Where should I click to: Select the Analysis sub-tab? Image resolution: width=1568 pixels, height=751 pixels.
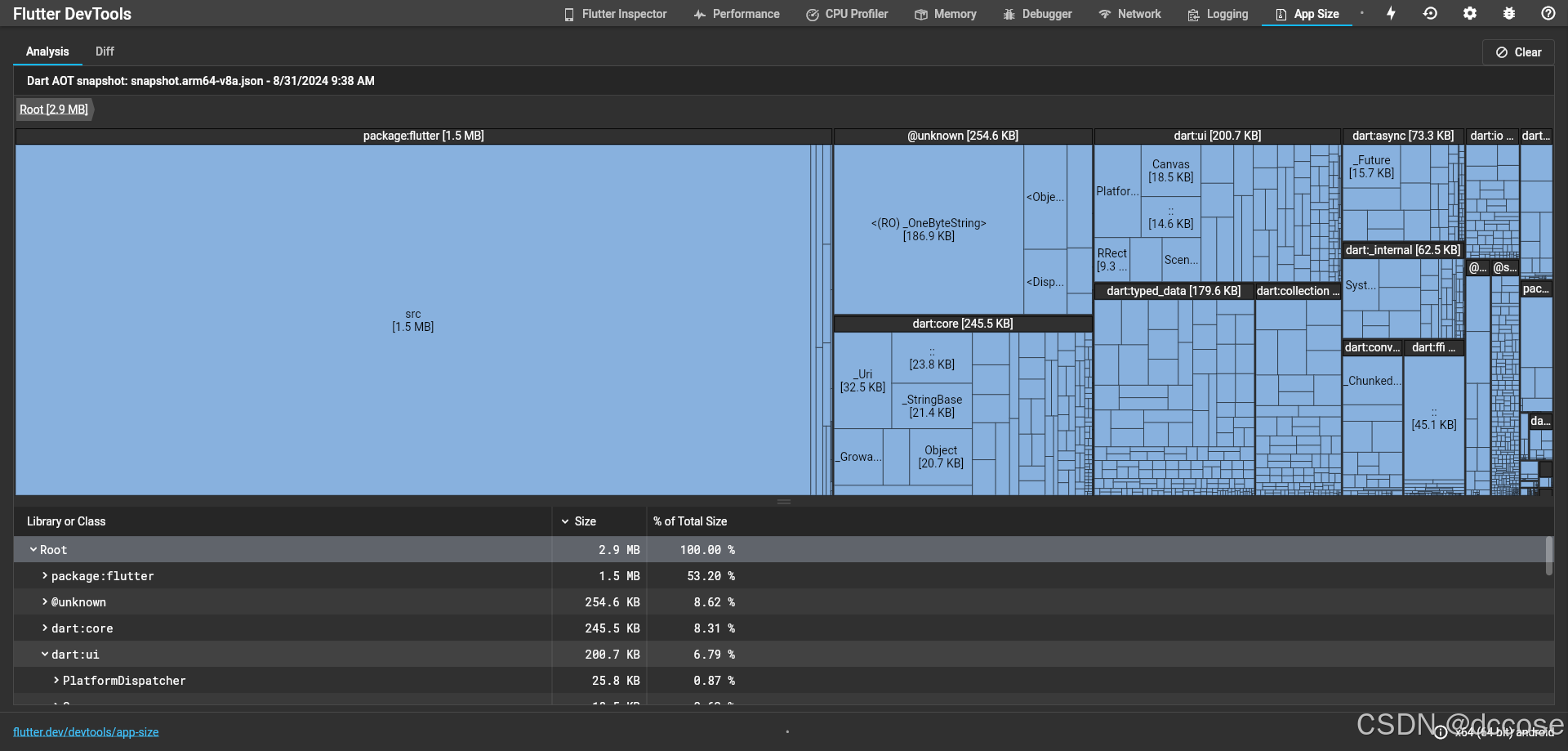click(47, 51)
